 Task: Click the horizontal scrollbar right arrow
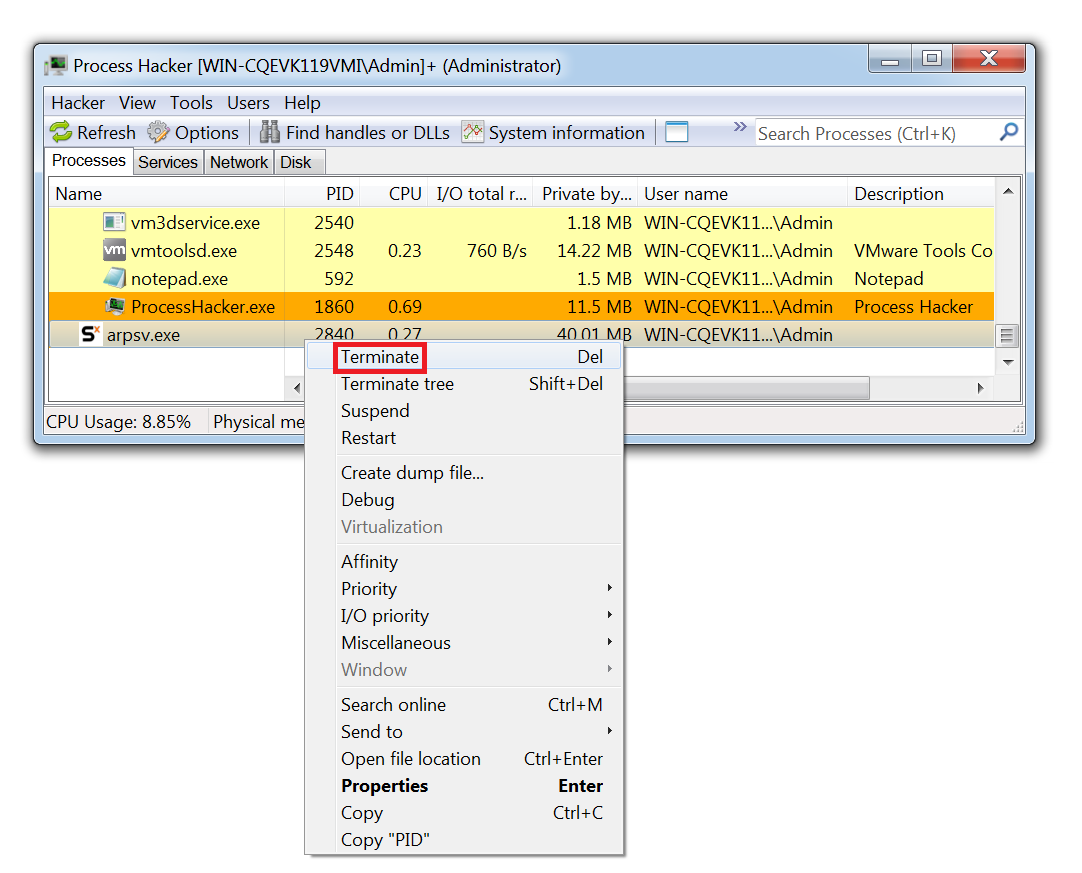(981, 388)
